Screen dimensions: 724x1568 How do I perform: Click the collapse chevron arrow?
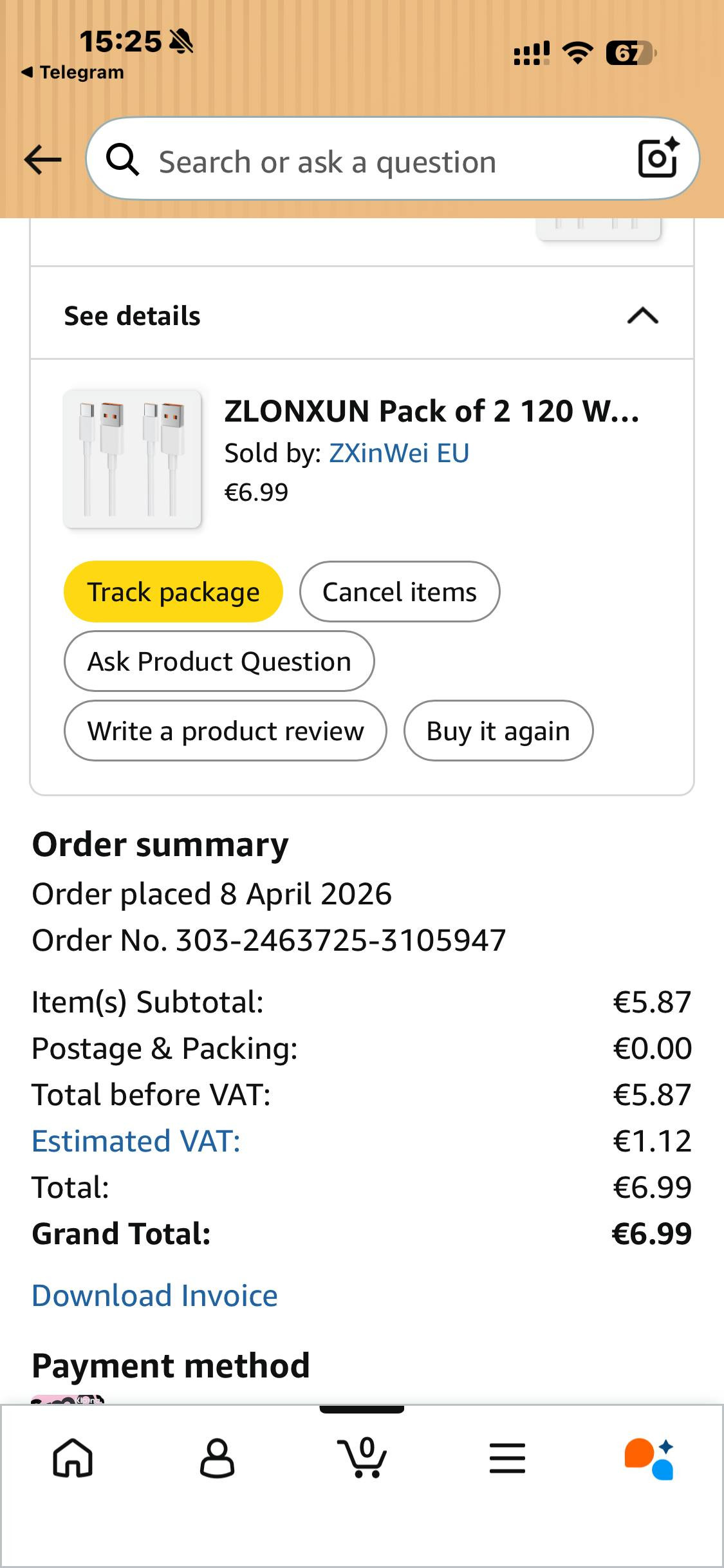coord(642,315)
